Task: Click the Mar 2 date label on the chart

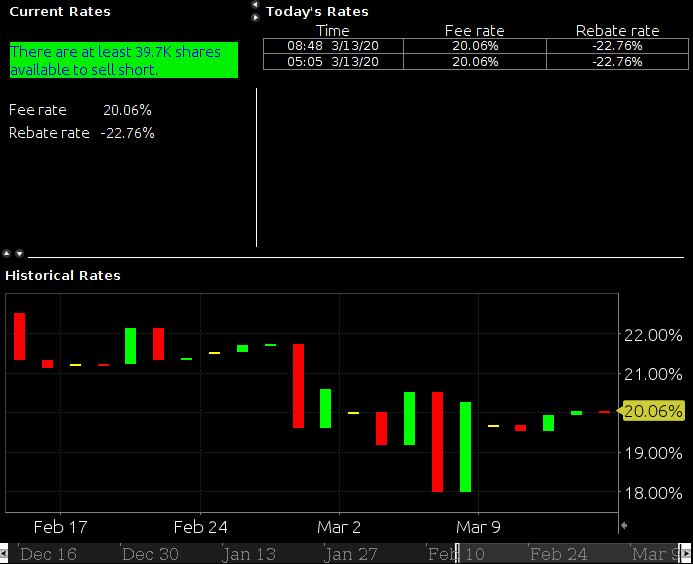Action: 339,527
